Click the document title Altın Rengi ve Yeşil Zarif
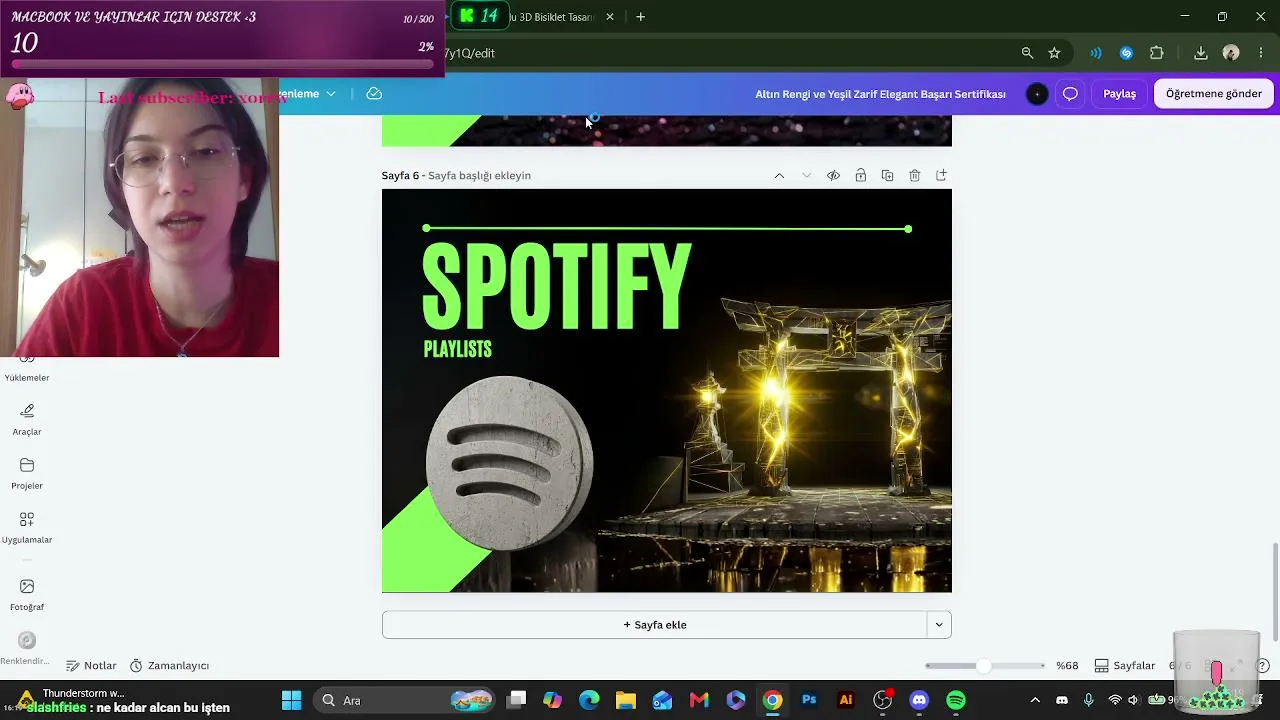The image size is (1280, 720). point(880,94)
